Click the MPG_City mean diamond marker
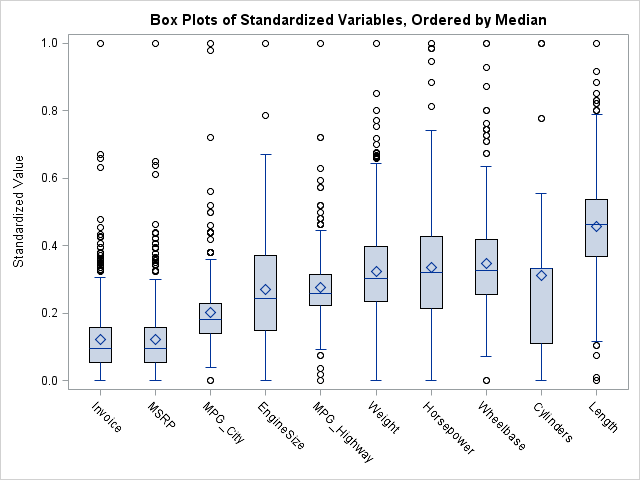Viewport: 640px width, 480px height. (x=210, y=312)
